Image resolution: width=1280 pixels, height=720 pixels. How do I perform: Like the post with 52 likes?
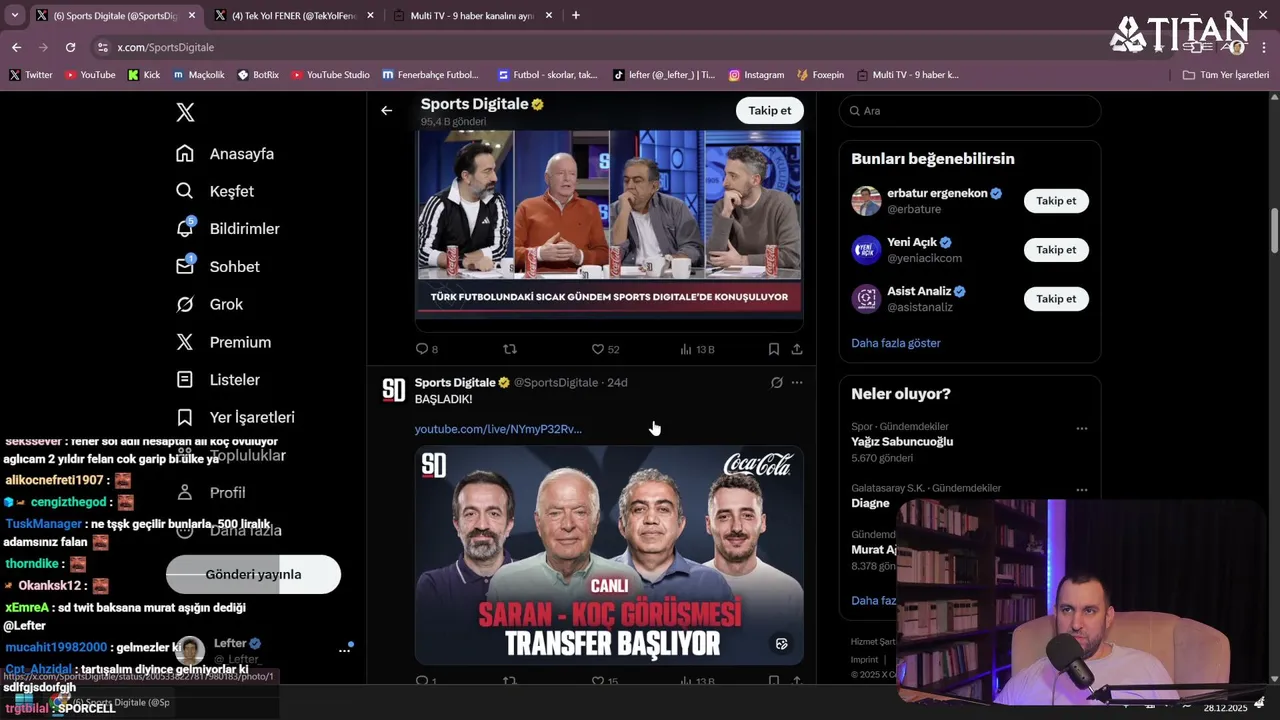click(x=605, y=349)
